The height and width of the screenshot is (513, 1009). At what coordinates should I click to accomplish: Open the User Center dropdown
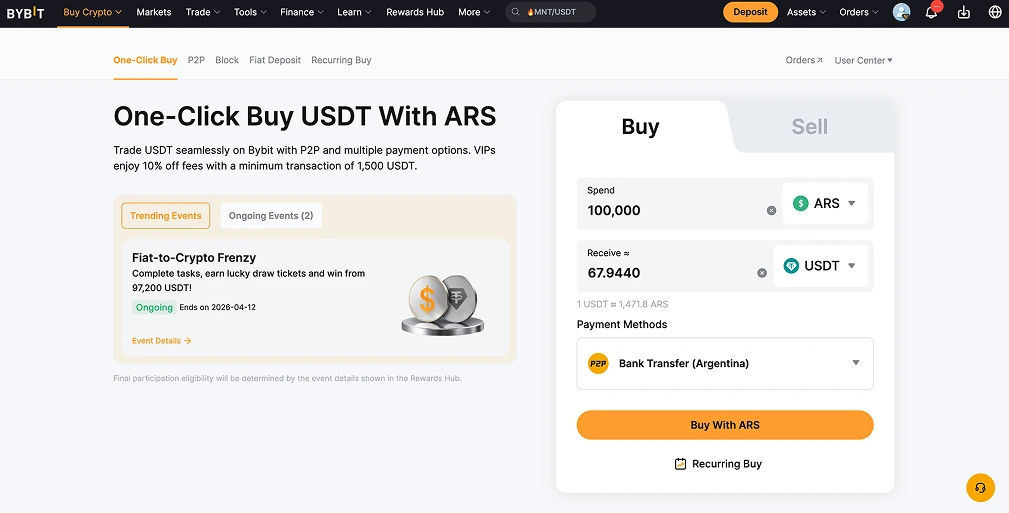point(863,61)
